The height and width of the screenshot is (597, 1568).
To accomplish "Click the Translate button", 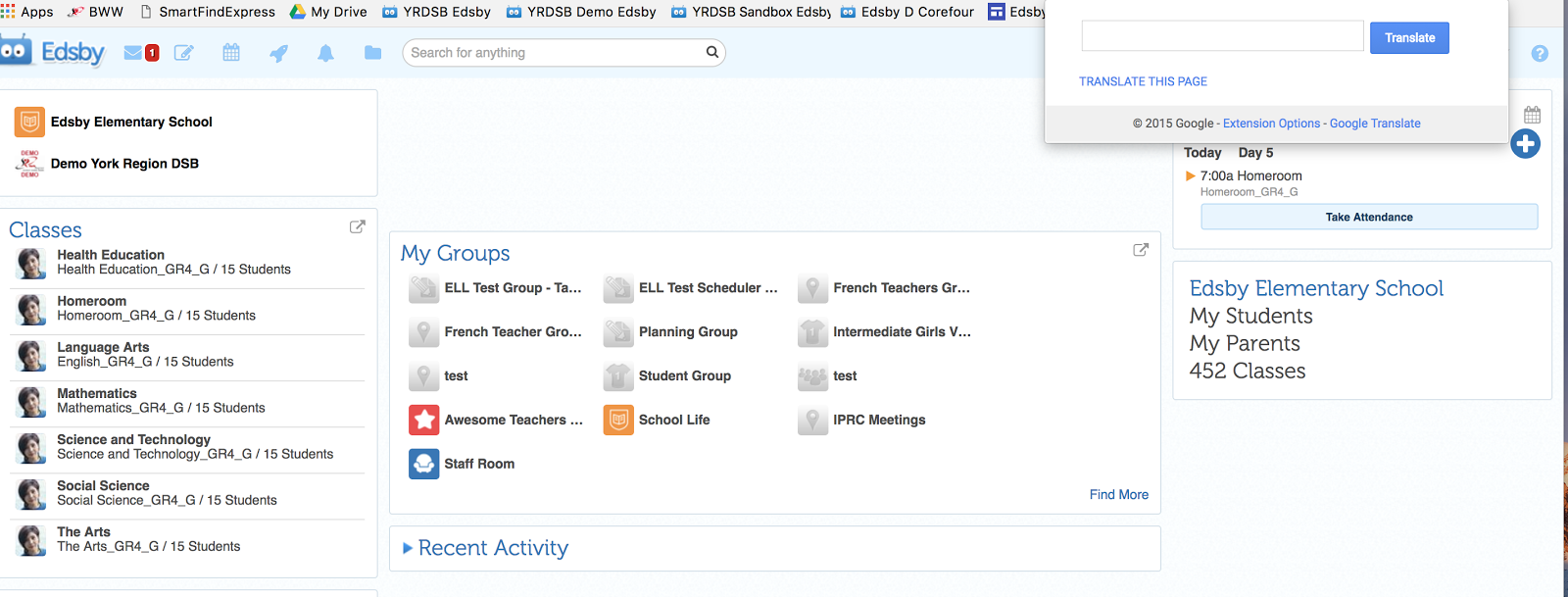I will (x=1409, y=37).
